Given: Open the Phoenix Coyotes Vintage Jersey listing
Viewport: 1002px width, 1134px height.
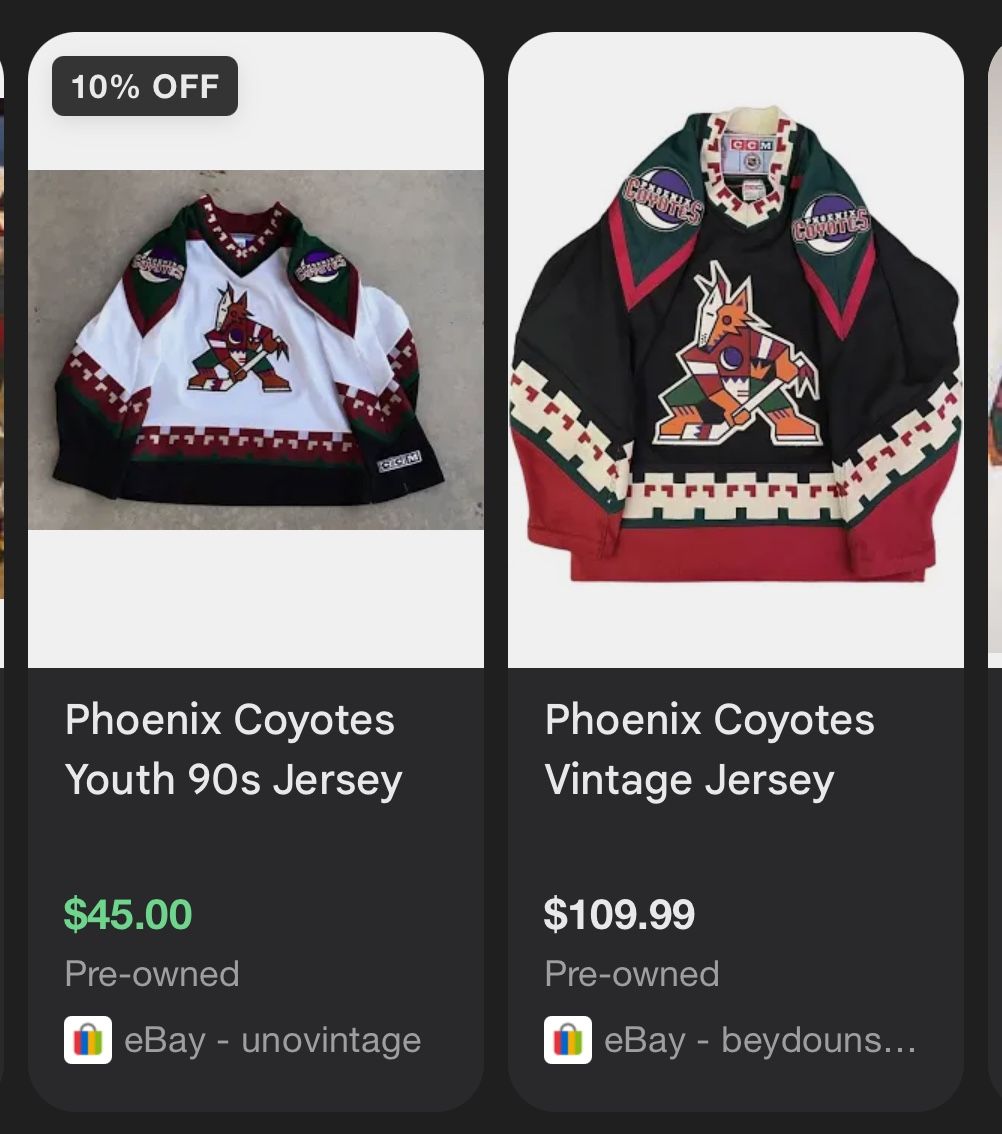Looking at the screenshot, I should (x=710, y=749).
